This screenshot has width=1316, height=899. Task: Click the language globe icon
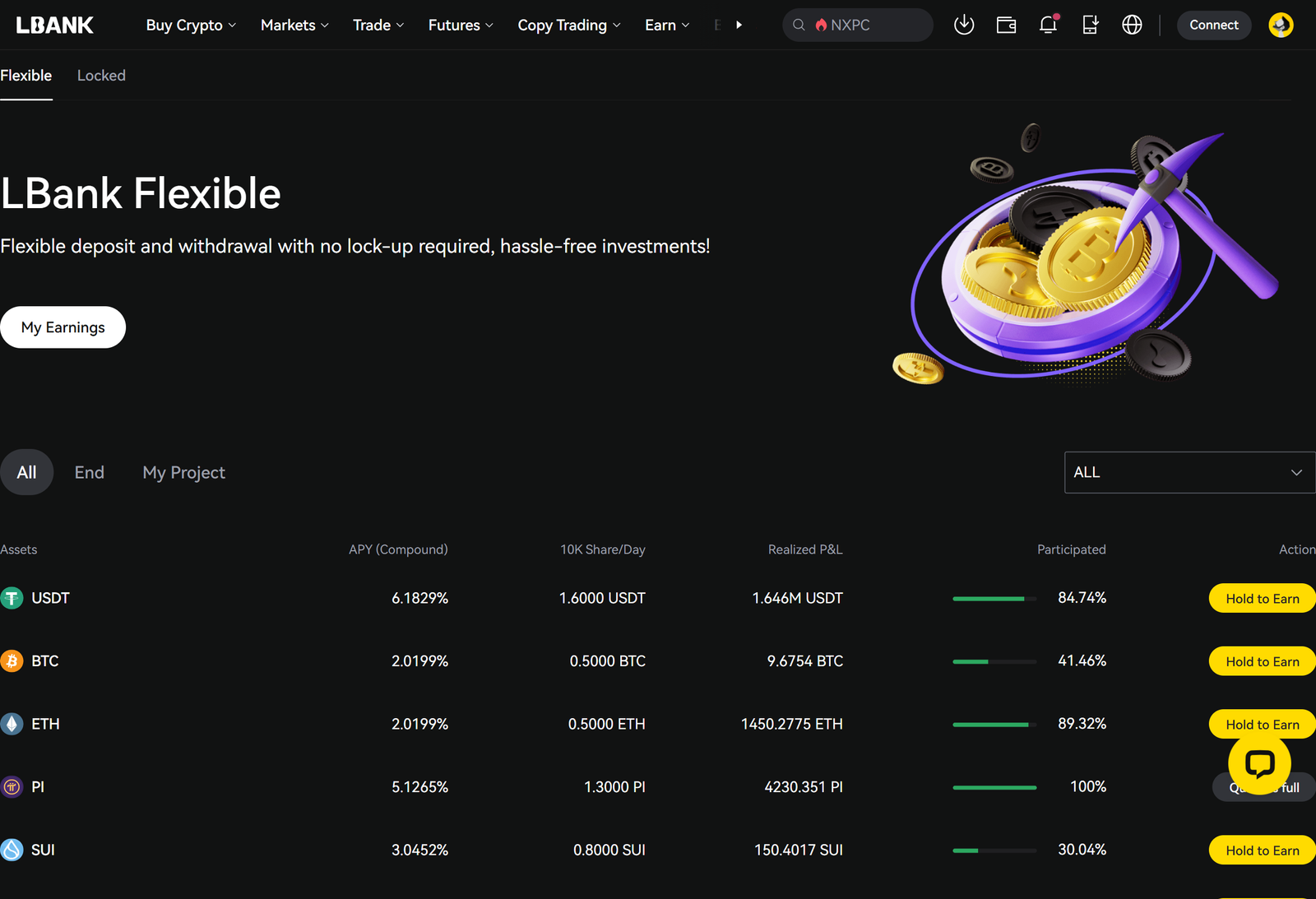pyautogui.click(x=1132, y=25)
